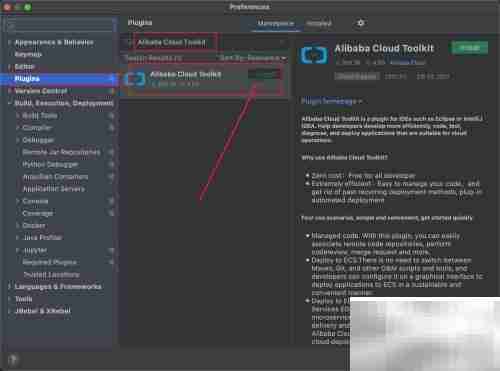
Task: Open the Sort By Relevance dropdown
Action: pos(253,58)
